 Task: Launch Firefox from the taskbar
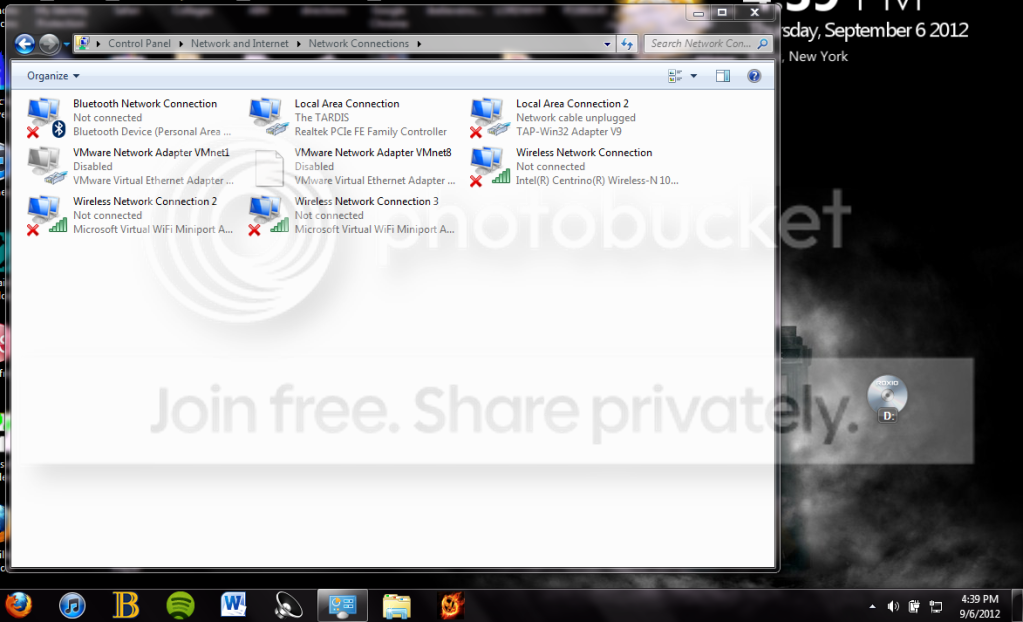point(18,605)
